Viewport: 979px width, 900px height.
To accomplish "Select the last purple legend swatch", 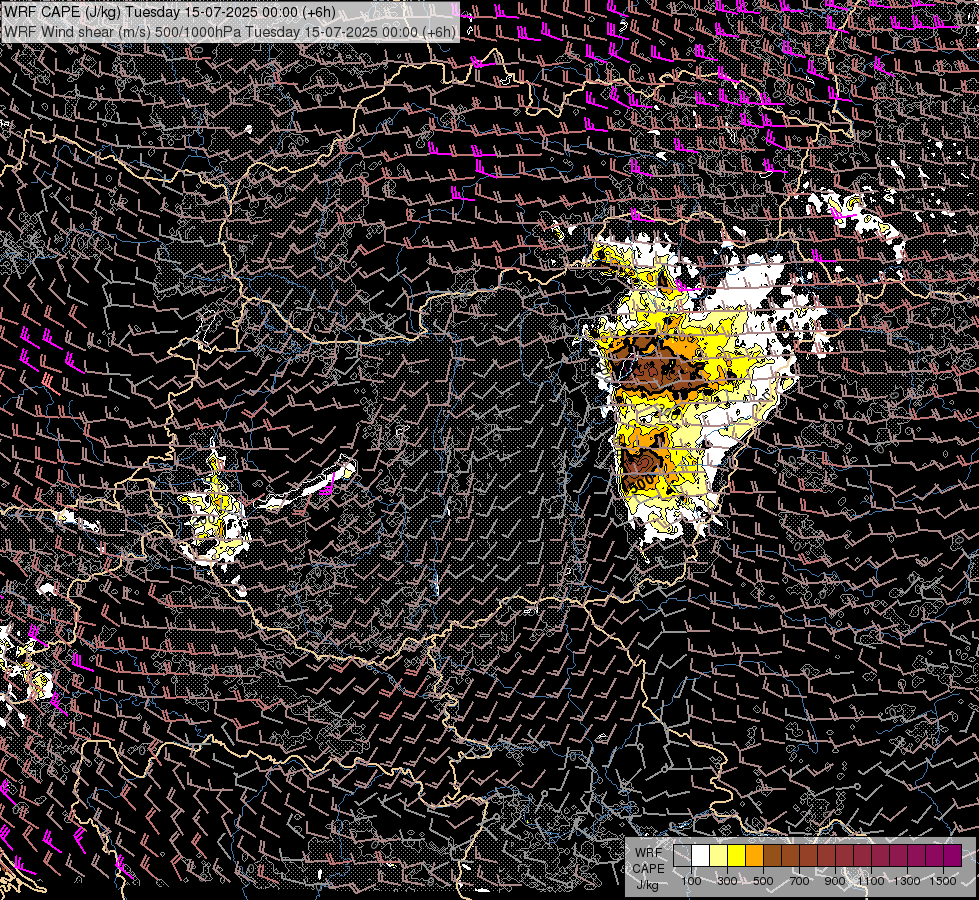I will [x=952, y=855].
